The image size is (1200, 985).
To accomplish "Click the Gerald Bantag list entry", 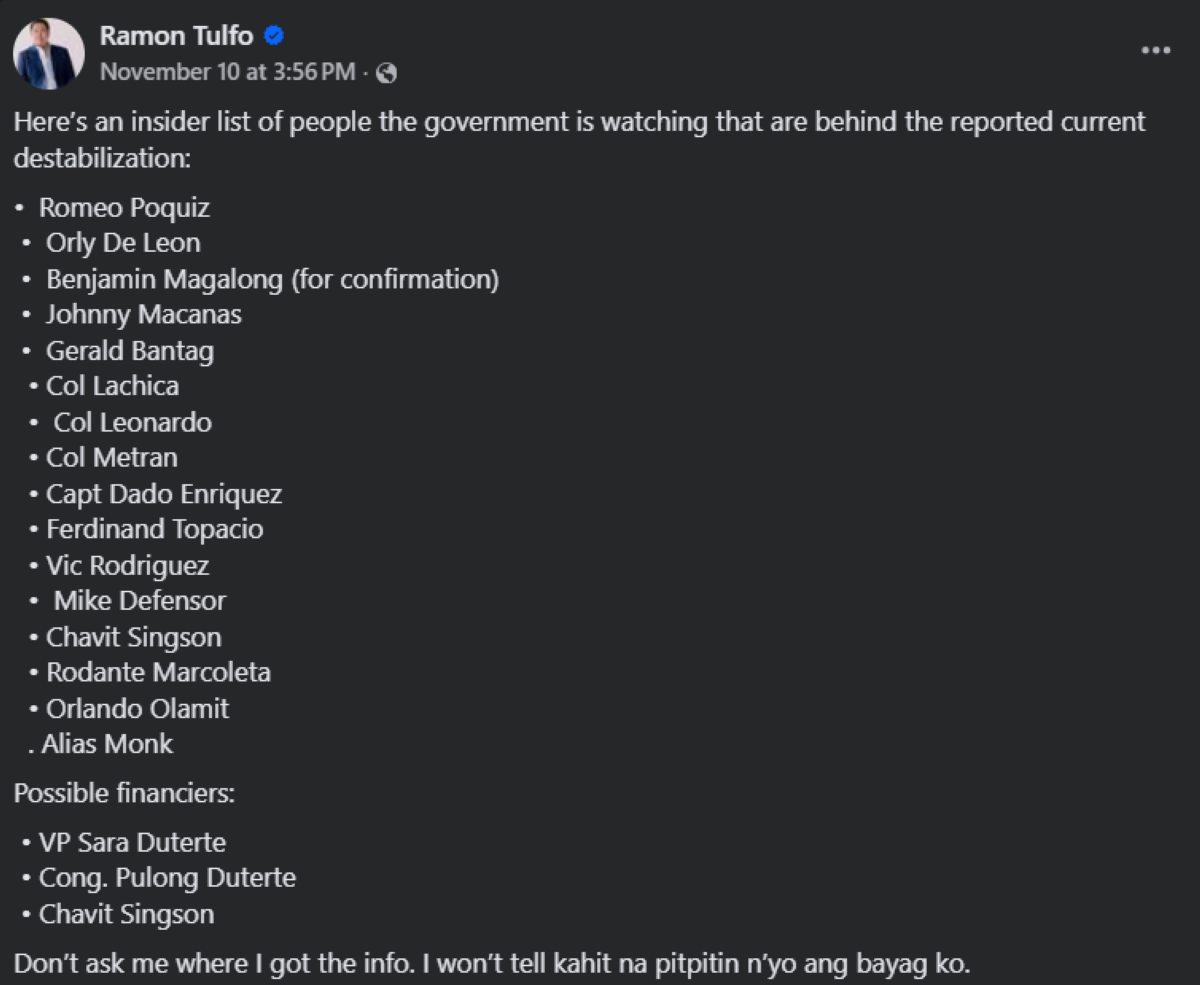I will (129, 351).
